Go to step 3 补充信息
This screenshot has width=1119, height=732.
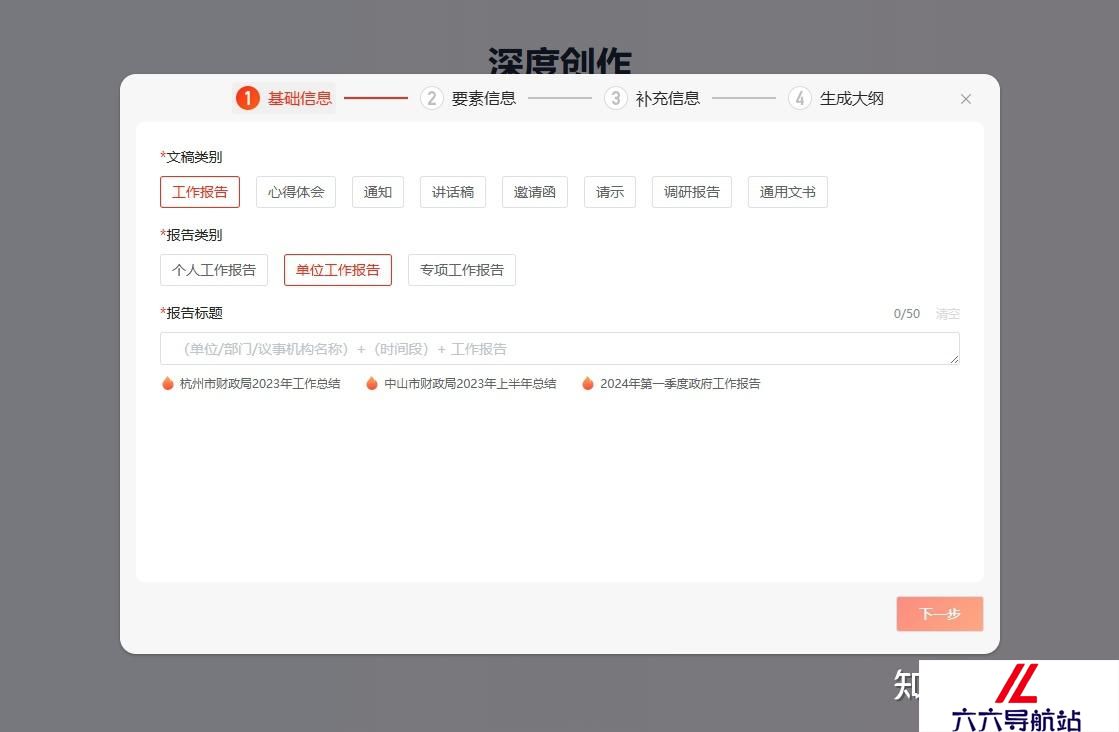[x=652, y=98]
